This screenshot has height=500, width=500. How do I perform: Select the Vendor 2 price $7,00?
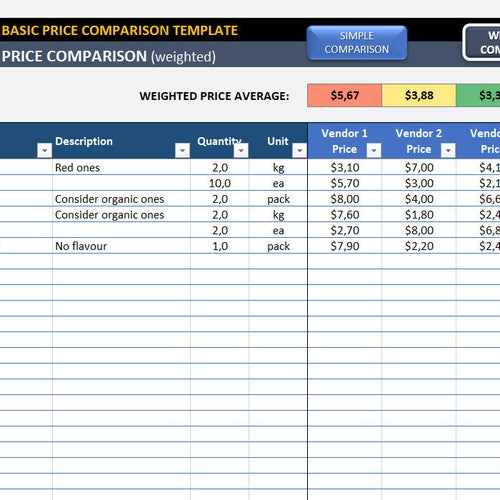click(419, 167)
